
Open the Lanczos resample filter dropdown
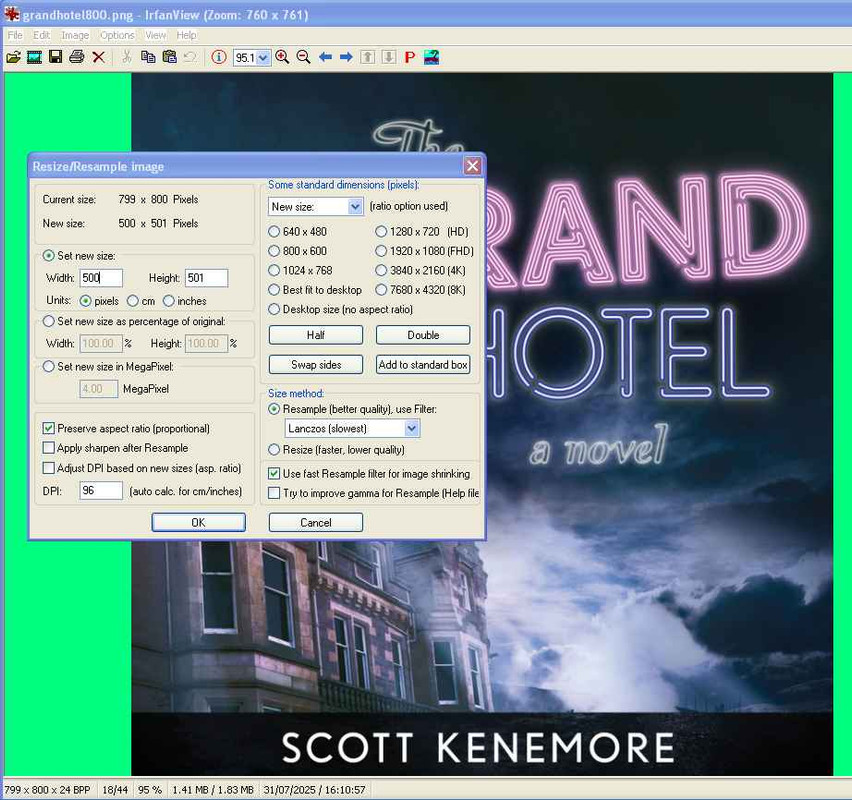pos(412,428)
